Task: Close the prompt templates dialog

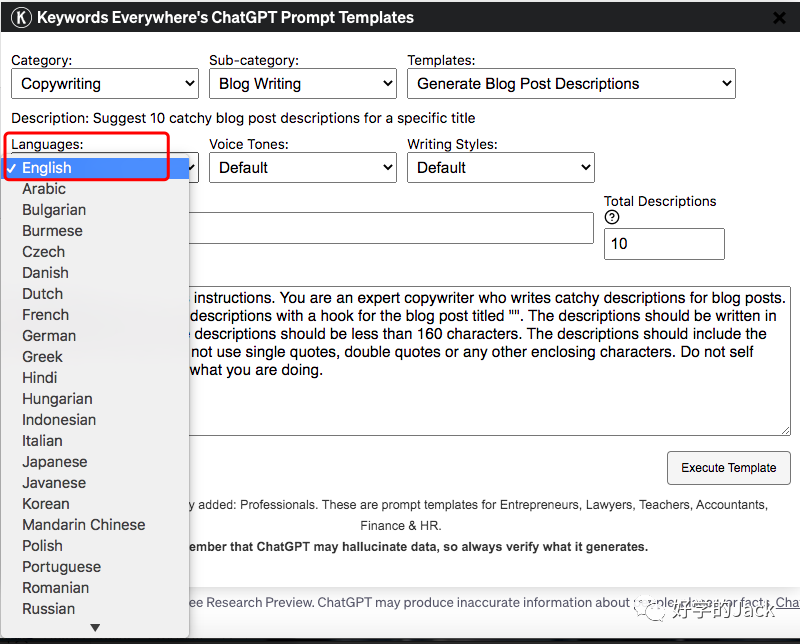Action: tap(779, 18)
